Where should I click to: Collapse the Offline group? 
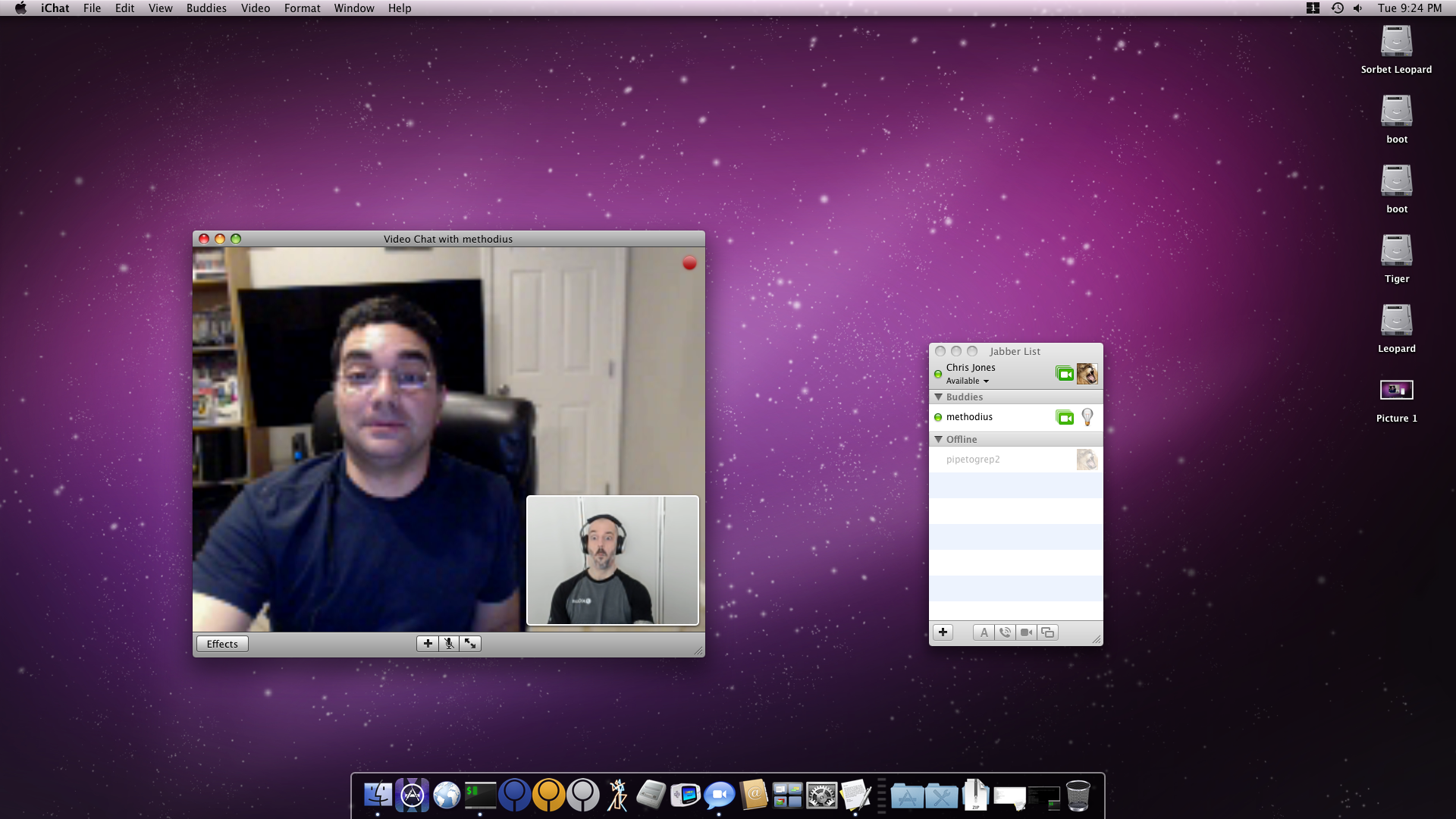click(x=938, y=440)
